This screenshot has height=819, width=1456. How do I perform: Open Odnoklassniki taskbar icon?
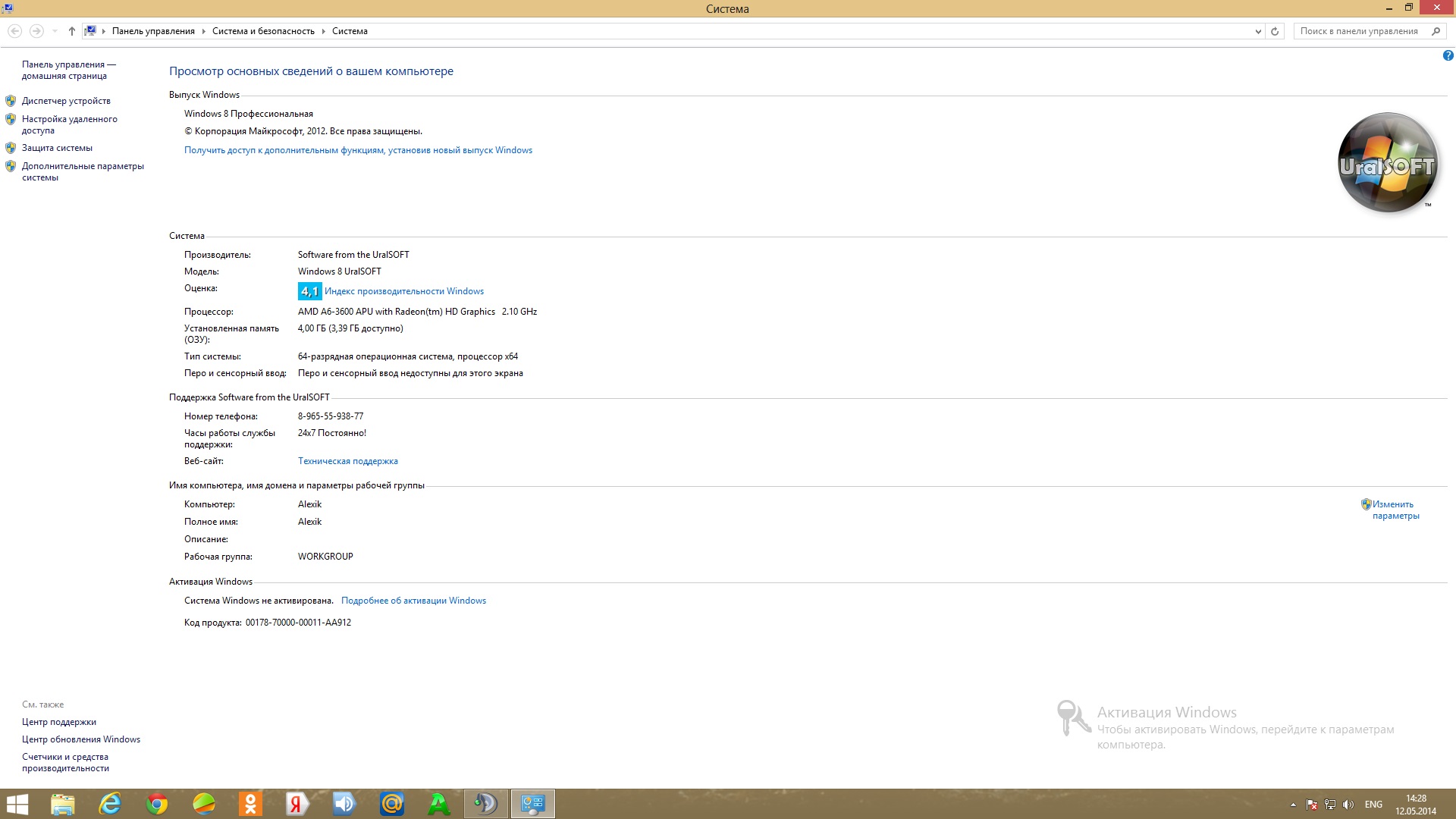[250, 804]
